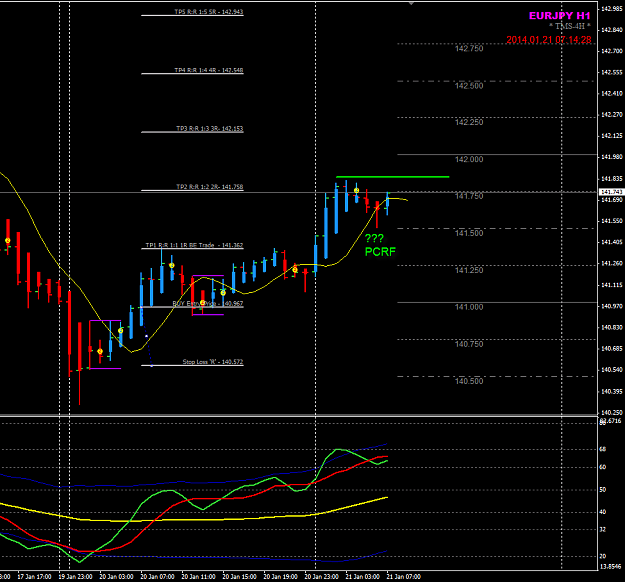Click the 50 level on indicator scale
Image resolution: width=625 pixels, height=582 pixels.
click(x=603, y=490)
